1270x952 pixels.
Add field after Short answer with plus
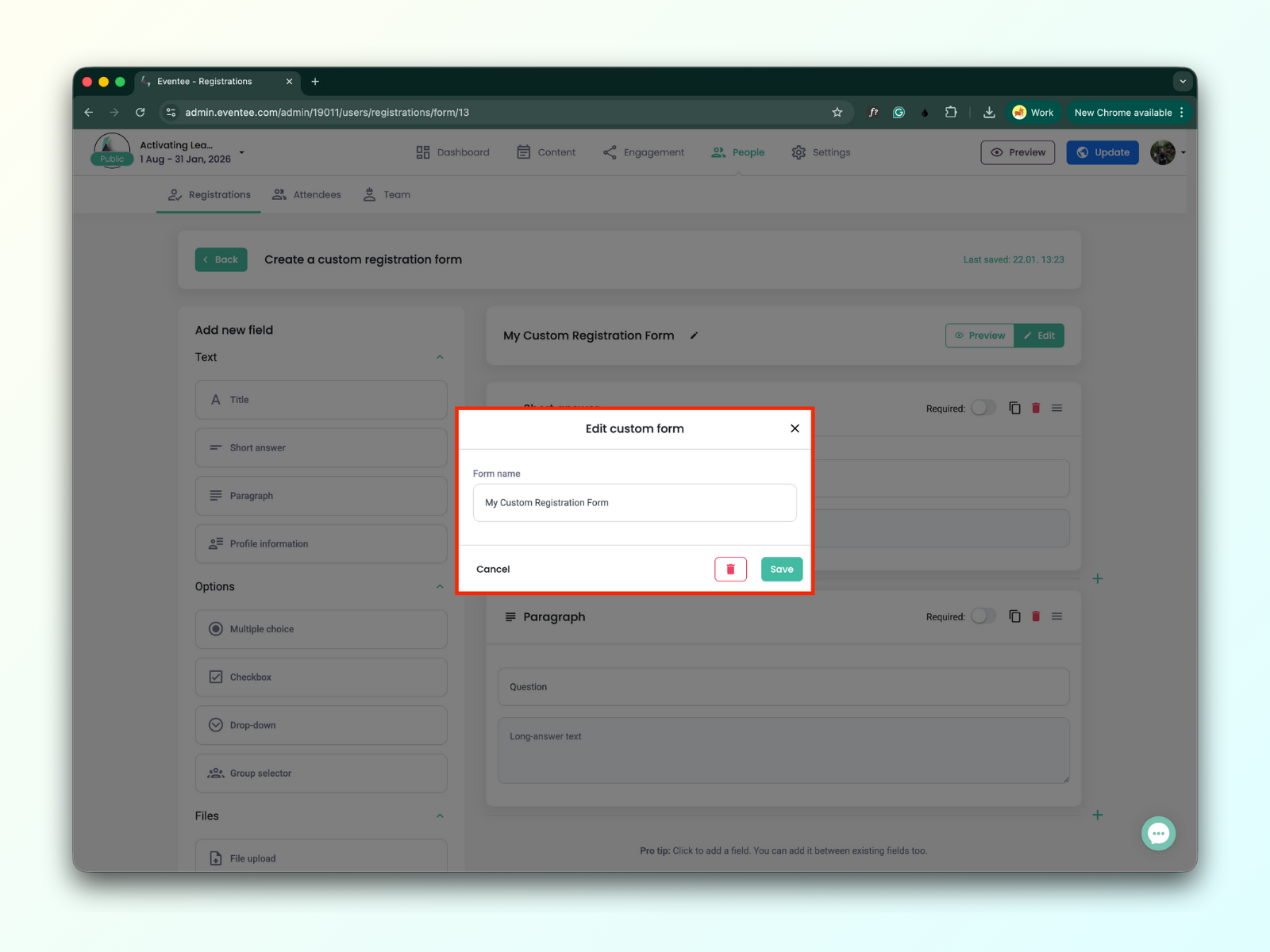tap(1098, 578)
